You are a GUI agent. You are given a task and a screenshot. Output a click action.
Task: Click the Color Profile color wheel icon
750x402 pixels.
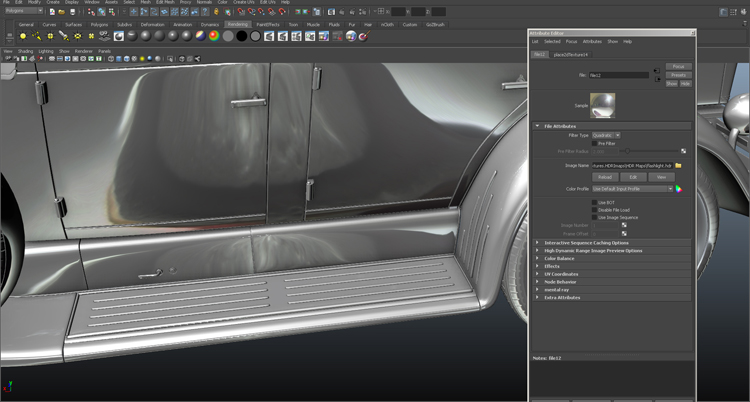tap(678, 188)
